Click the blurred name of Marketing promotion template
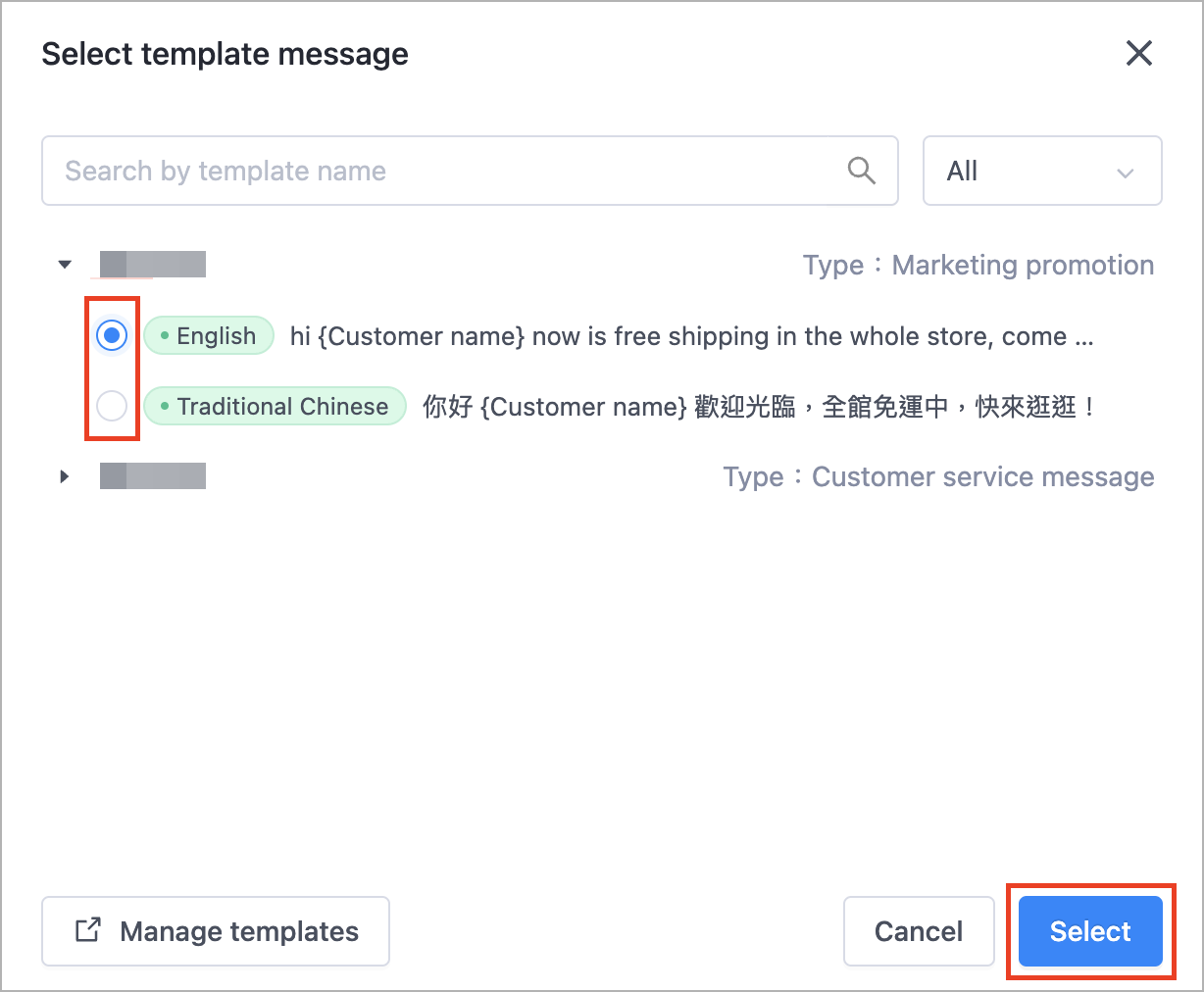Screen dimensions: 1204x992 [x=153, y=265]
